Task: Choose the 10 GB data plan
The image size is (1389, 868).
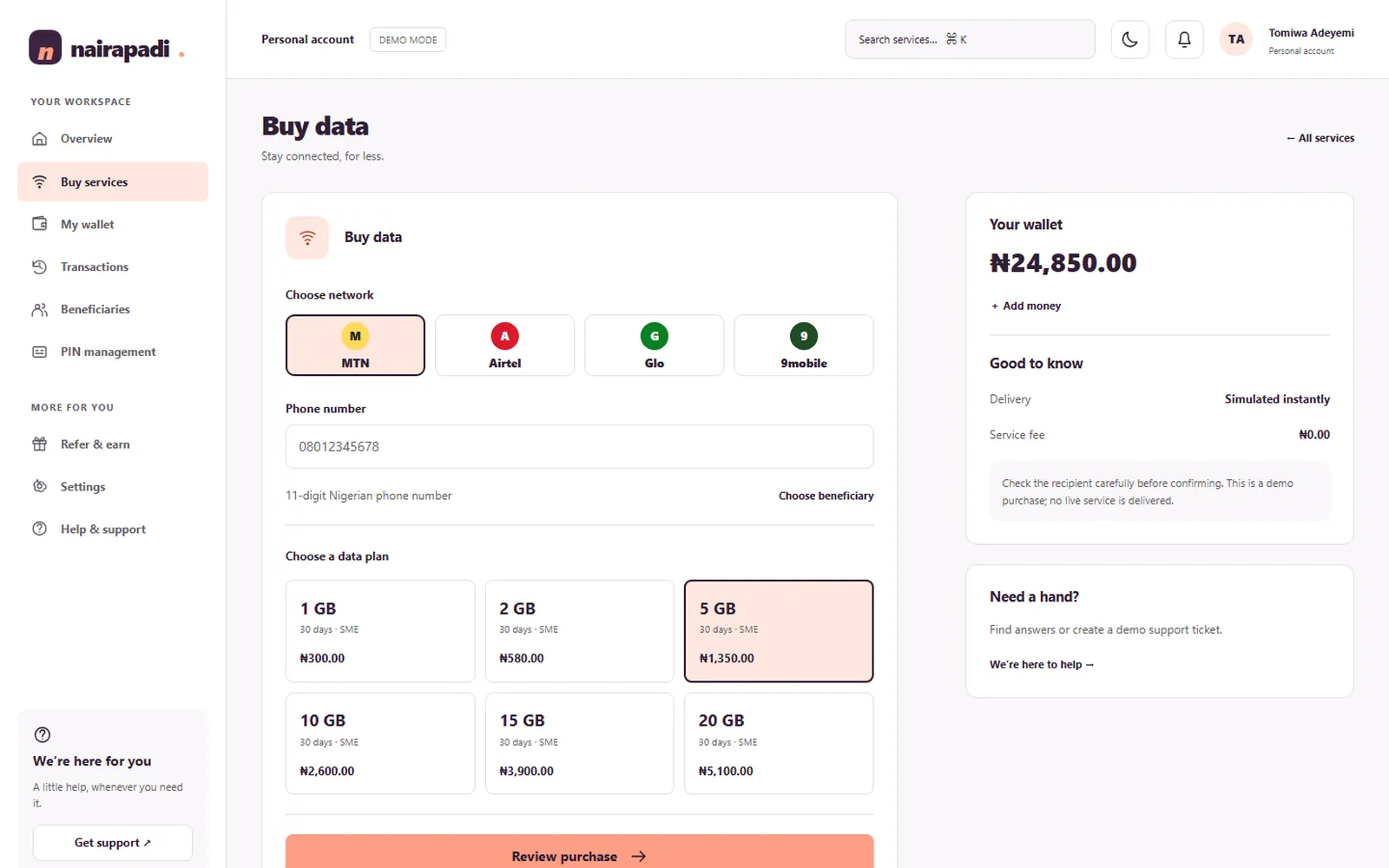Action: 380,743
